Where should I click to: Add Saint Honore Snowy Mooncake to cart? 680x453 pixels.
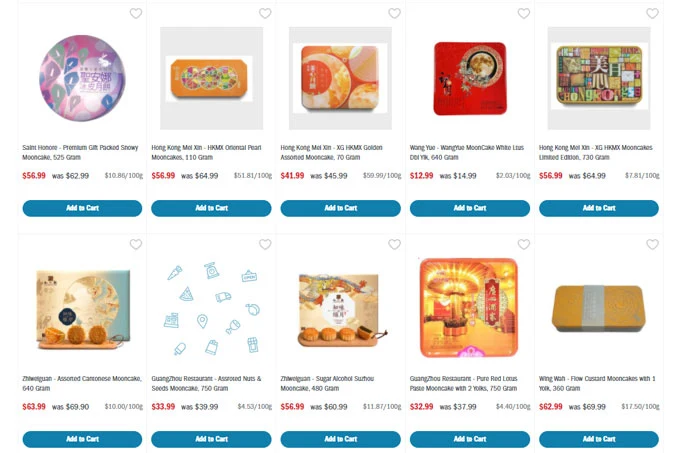coord(82,208)
